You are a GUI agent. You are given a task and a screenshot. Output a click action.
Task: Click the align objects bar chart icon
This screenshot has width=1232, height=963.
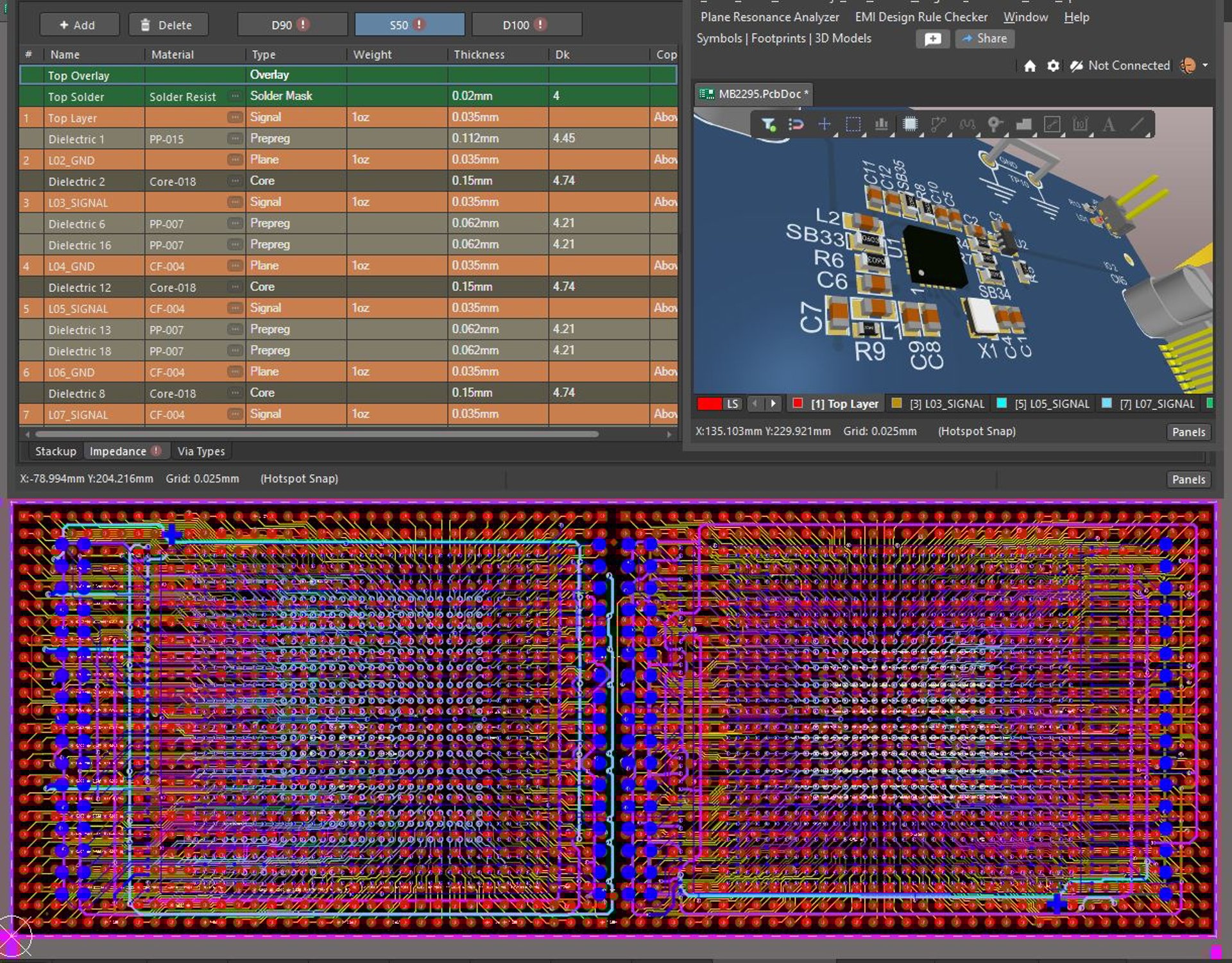[x=881, y=124]
